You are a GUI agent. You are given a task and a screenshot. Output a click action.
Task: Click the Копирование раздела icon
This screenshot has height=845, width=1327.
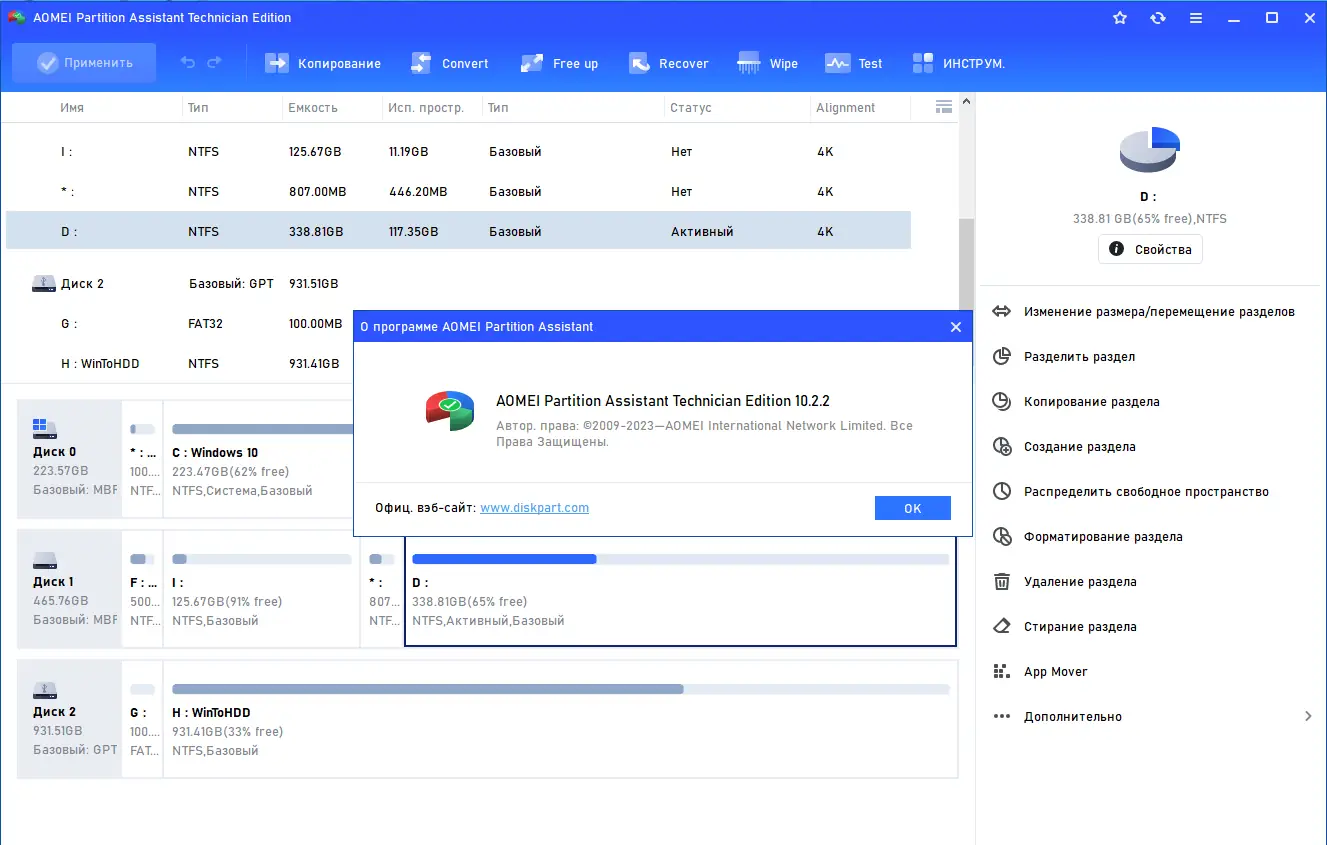click(1002, 402)
